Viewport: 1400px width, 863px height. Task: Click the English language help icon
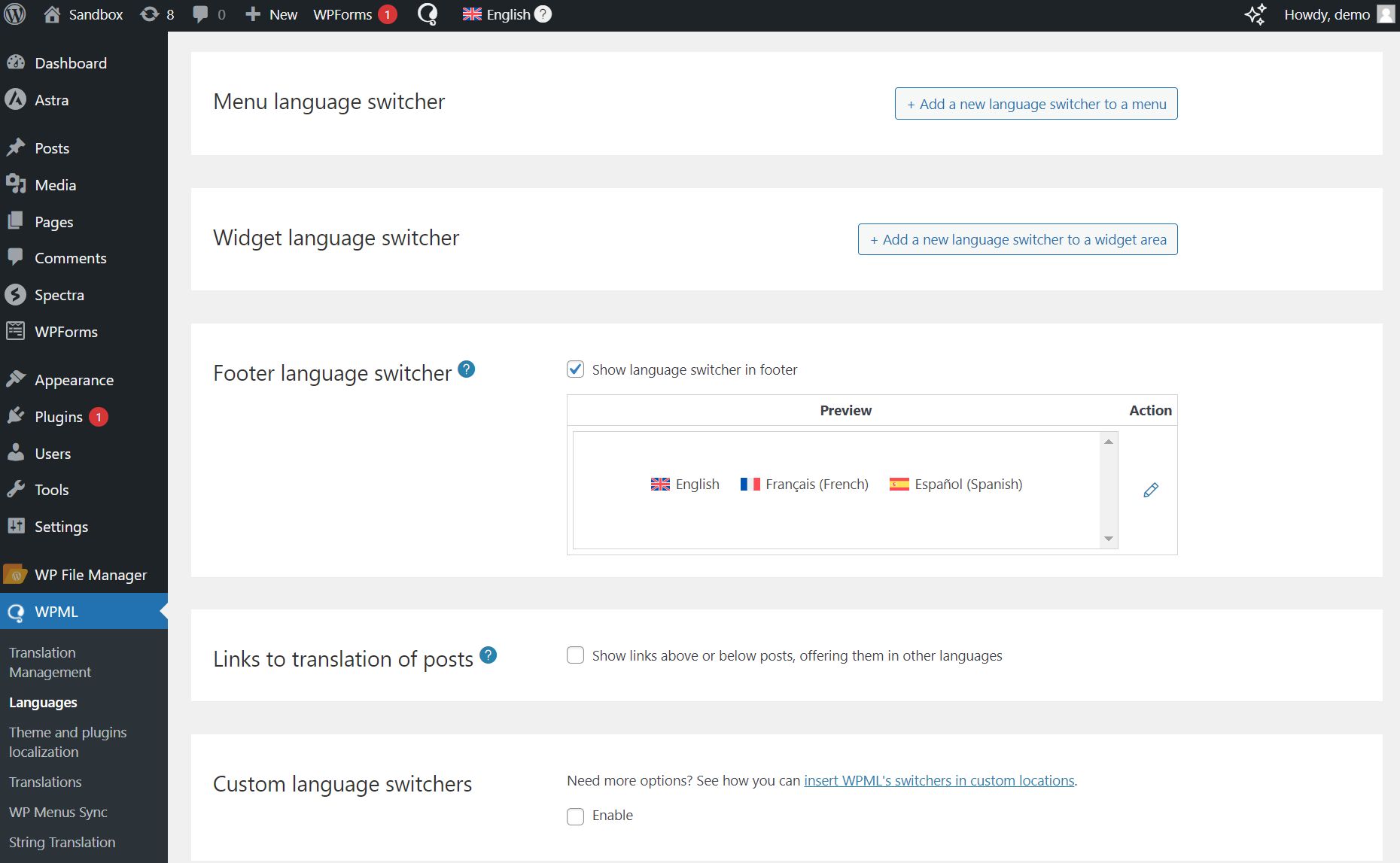click(543, 14)
